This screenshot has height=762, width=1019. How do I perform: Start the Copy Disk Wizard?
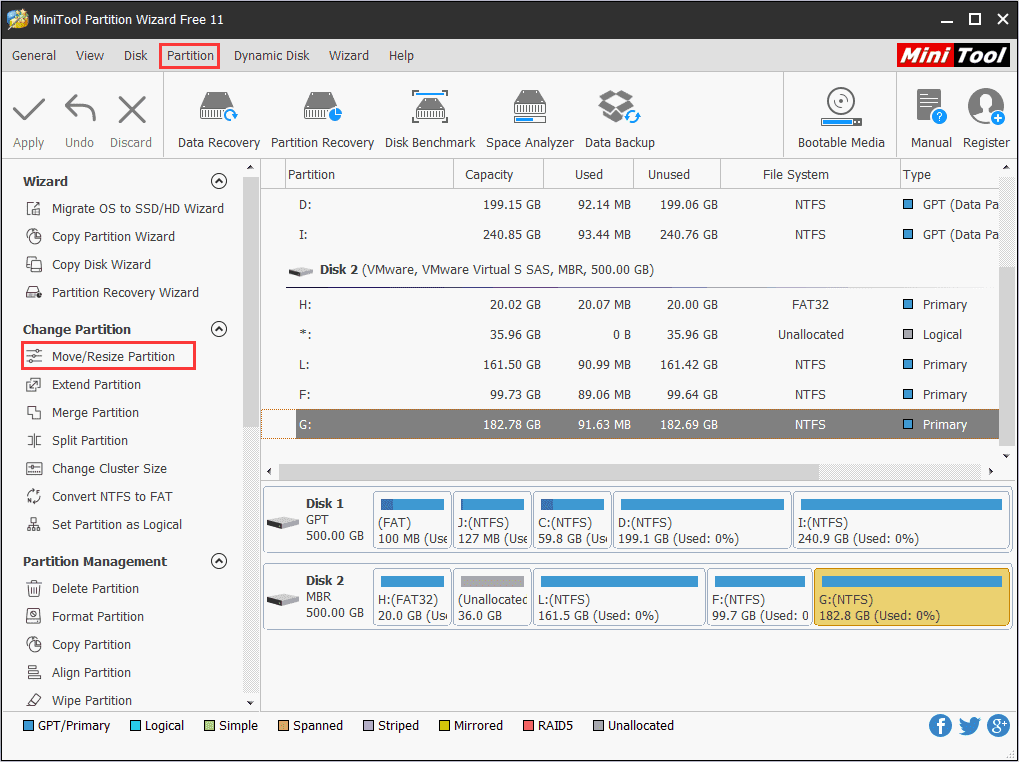[x=88, y=264]
